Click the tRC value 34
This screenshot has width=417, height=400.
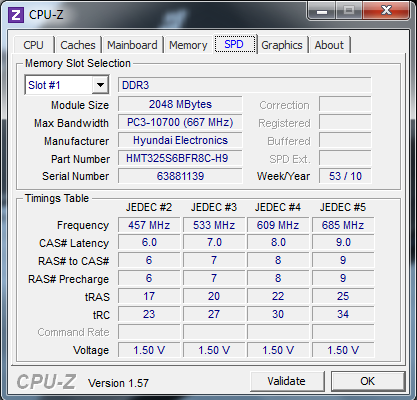point(343,314)
